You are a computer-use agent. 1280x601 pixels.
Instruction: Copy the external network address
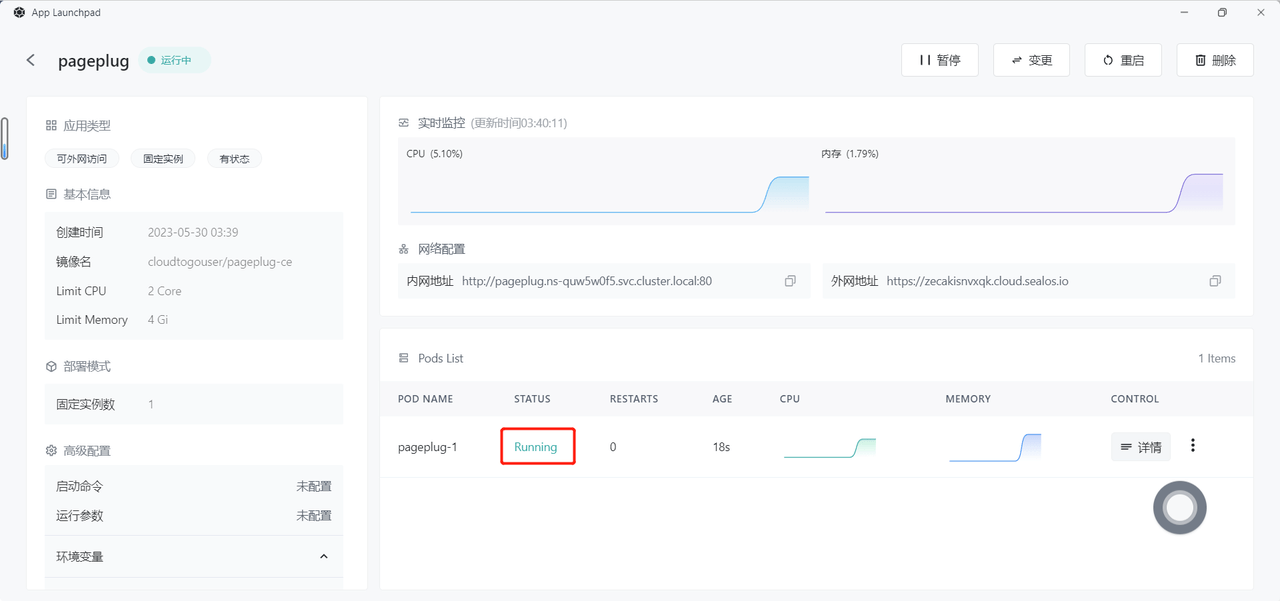tap(1215, 281)
